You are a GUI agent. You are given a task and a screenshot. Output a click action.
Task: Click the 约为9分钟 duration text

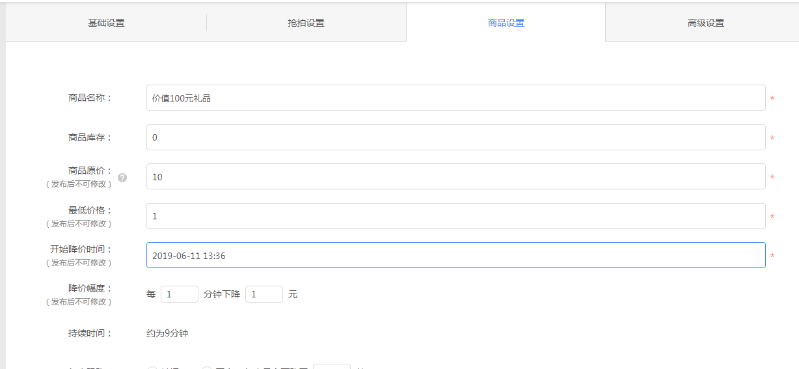coord(167,334)
